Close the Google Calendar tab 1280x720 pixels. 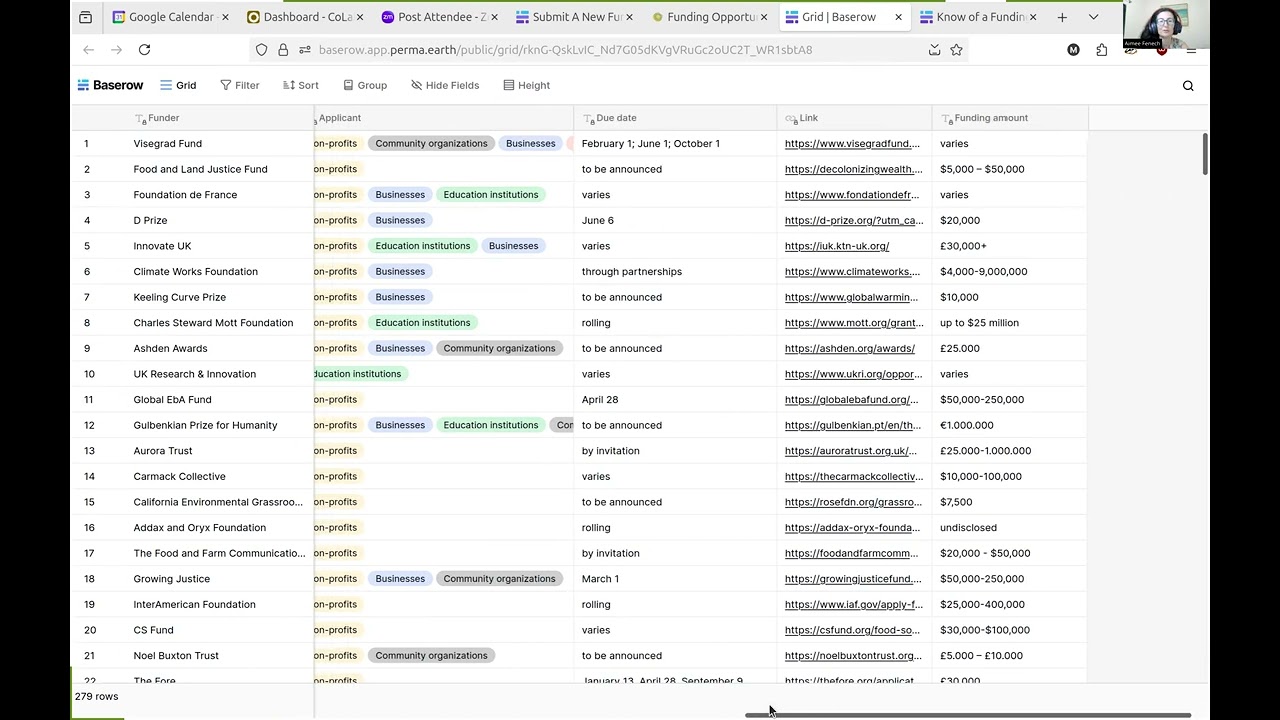(224, 17)
